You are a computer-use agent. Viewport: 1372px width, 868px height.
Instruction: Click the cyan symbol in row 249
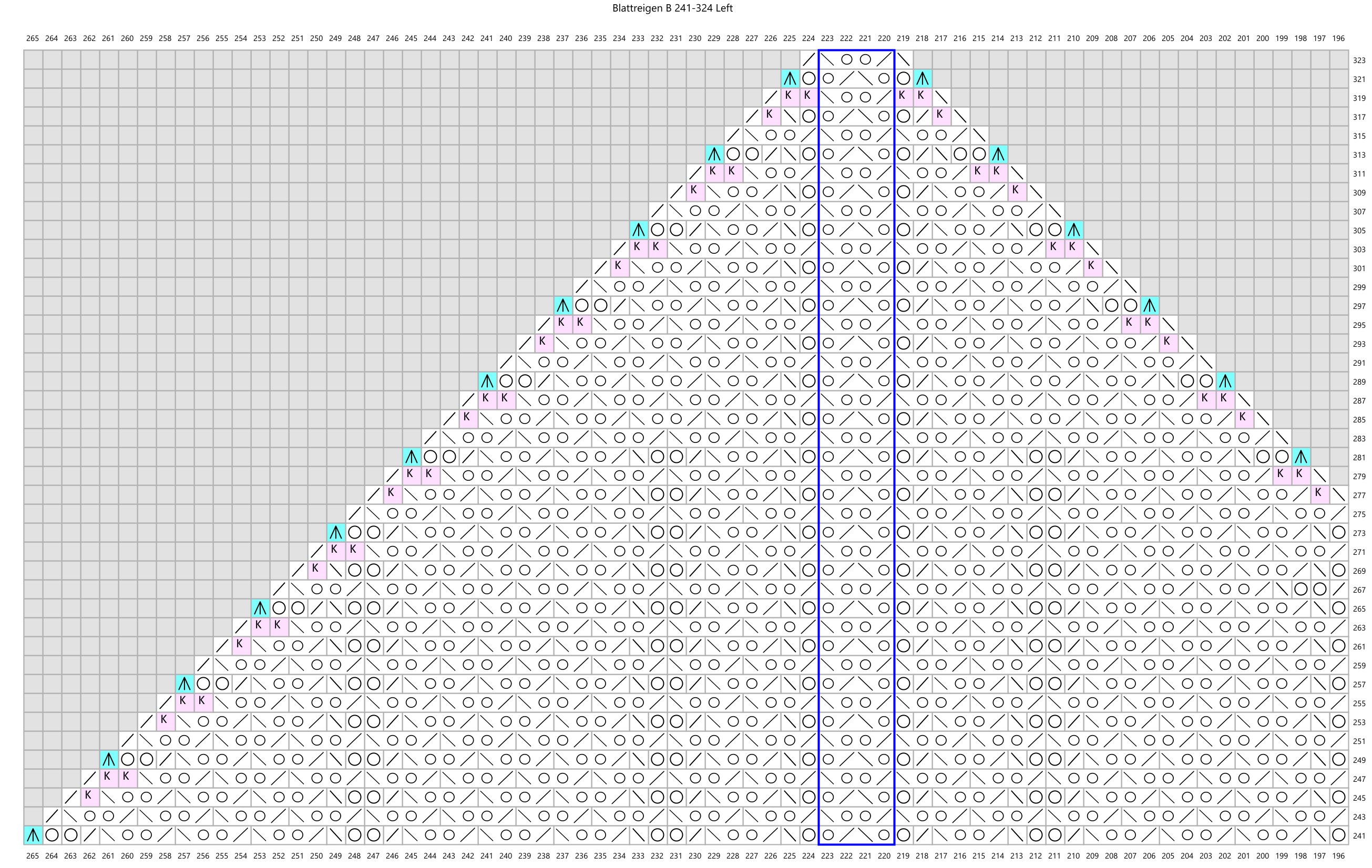coord(108,759)
